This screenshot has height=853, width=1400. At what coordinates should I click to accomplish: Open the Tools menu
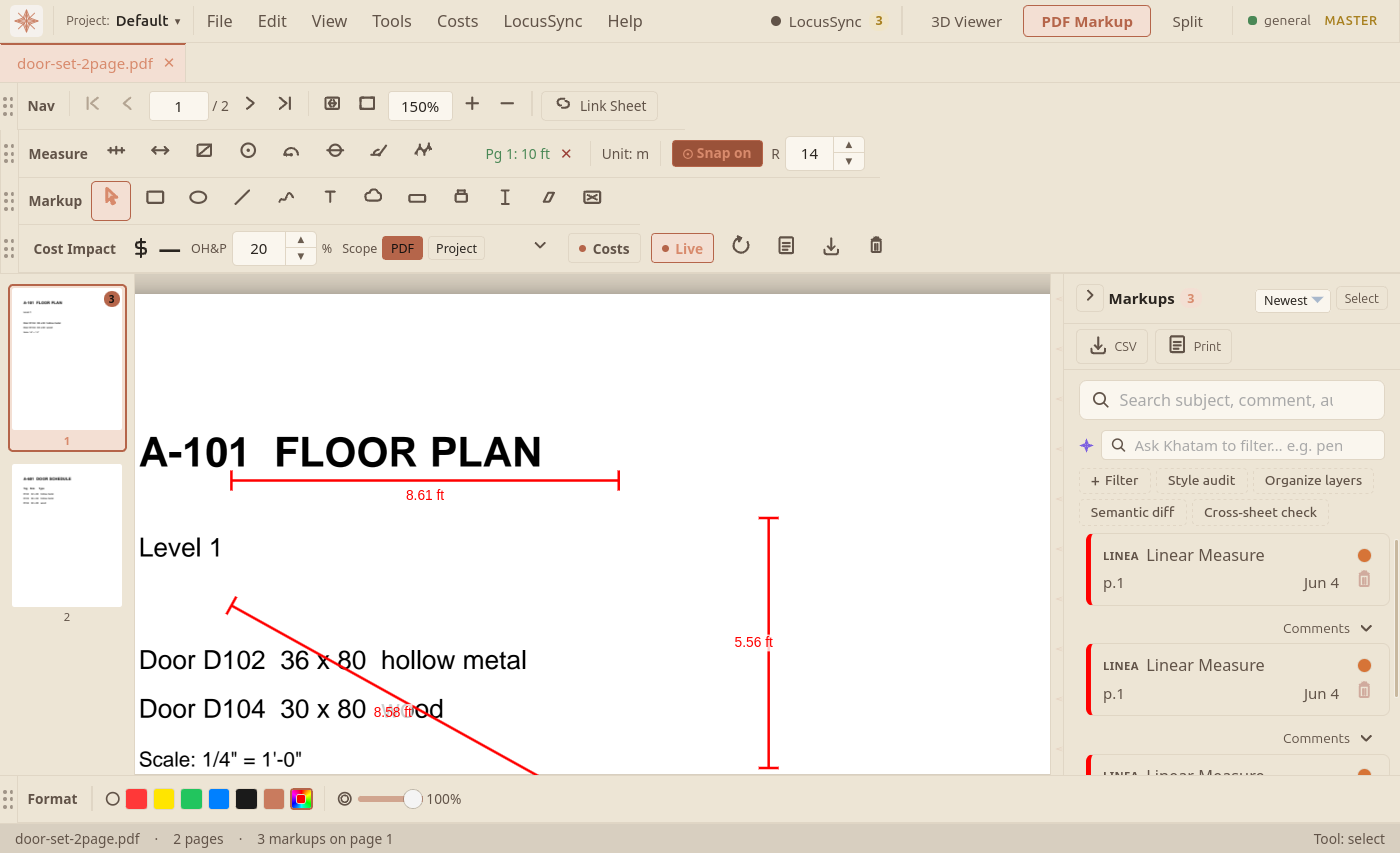(392, 21)
